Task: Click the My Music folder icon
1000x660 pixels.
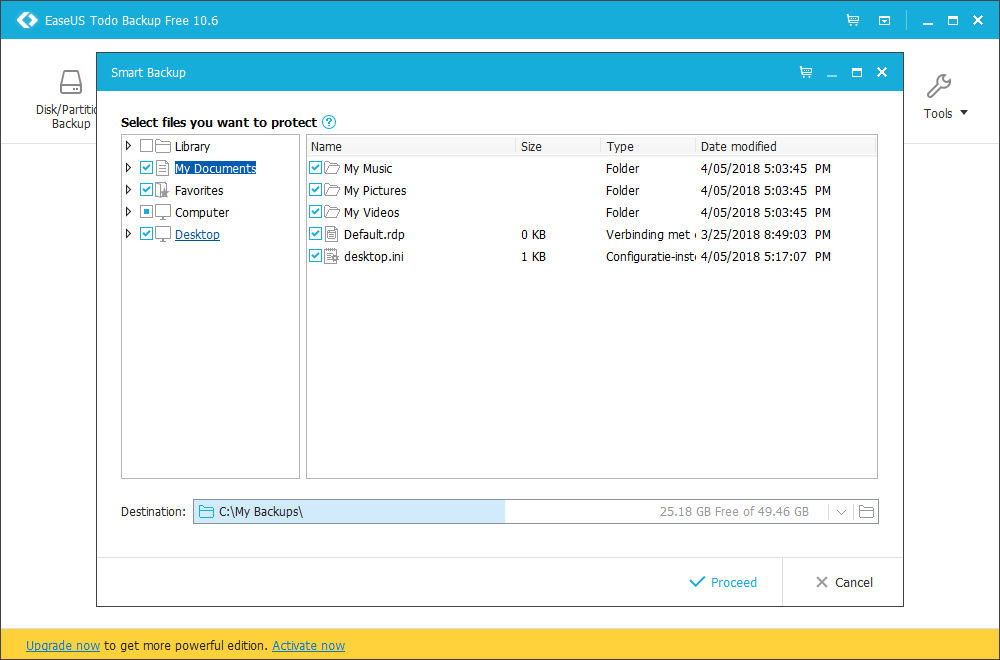Action: click(332, 168)
